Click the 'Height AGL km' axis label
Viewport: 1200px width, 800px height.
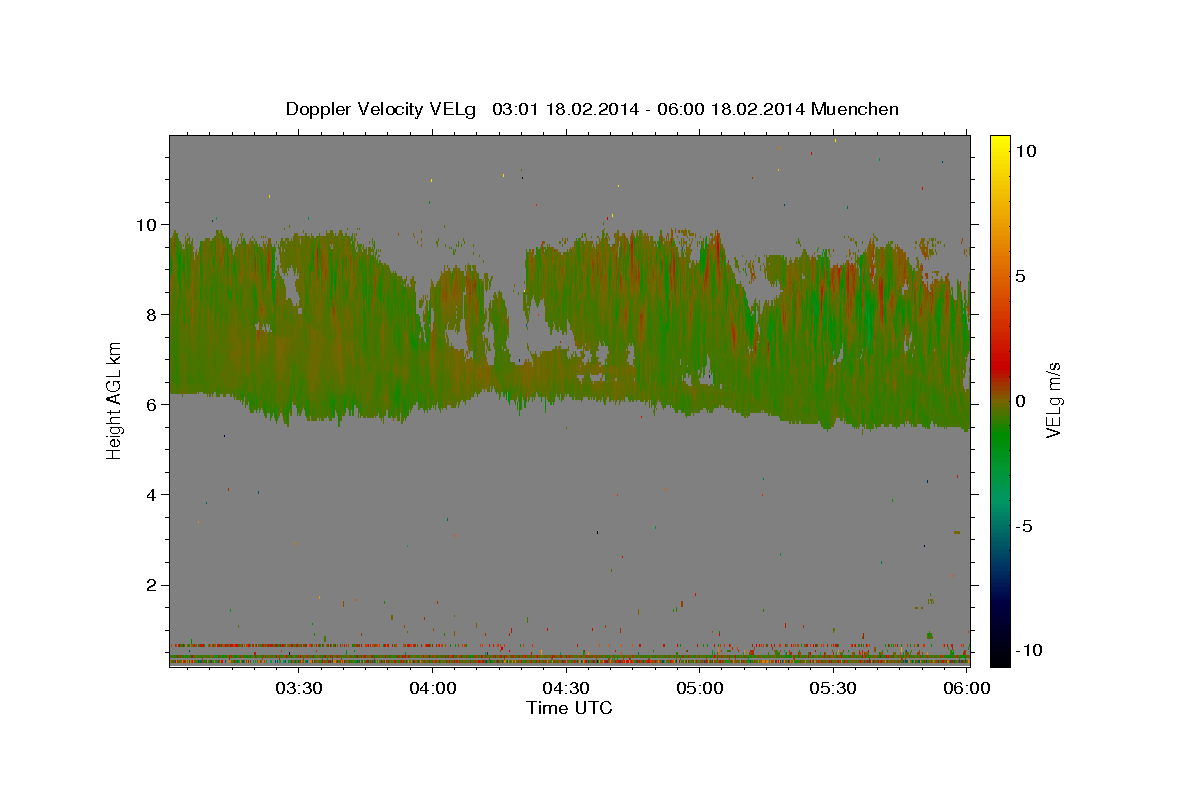click(115, 400)
